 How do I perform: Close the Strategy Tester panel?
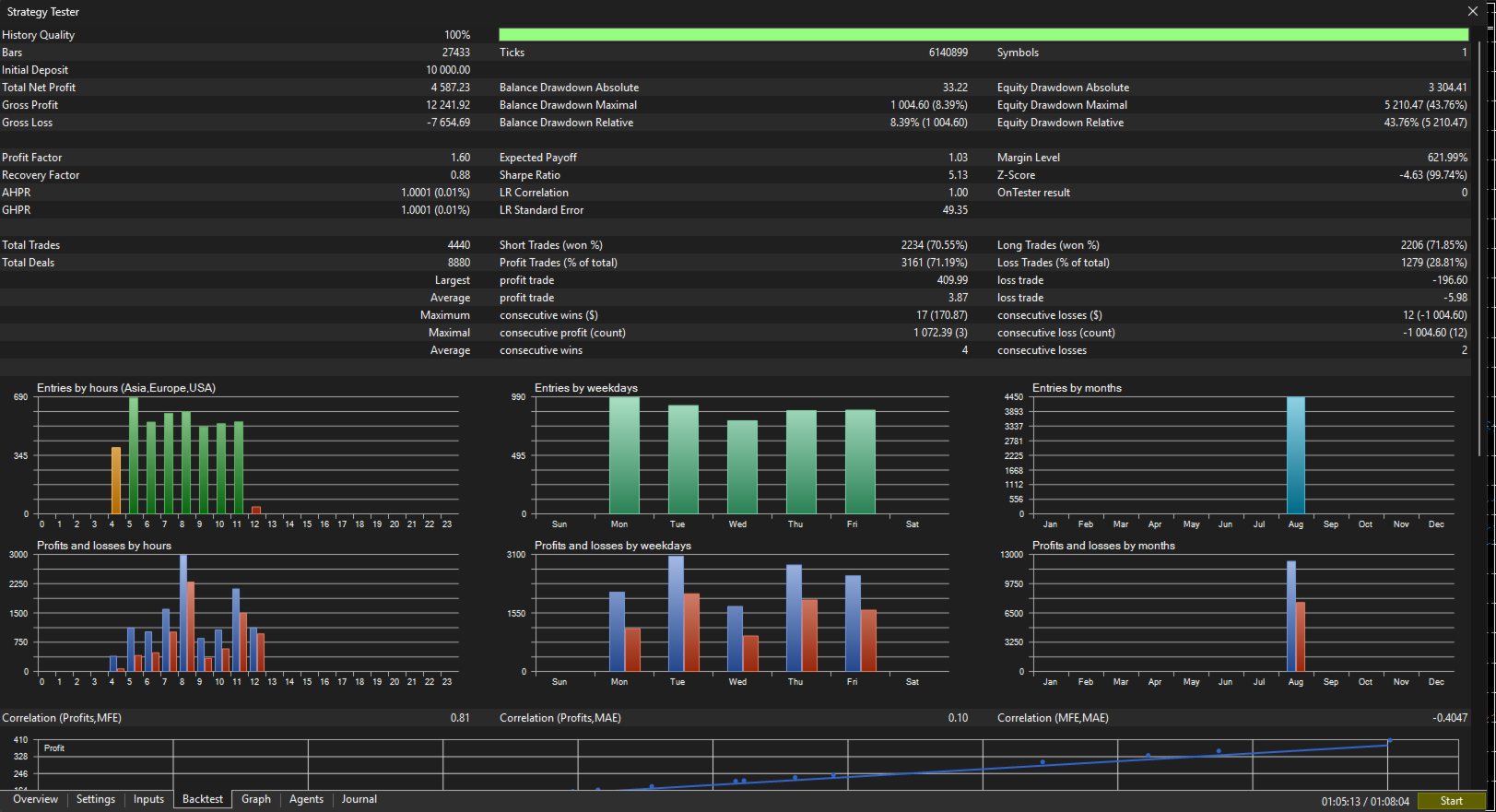pos(1472,11)
